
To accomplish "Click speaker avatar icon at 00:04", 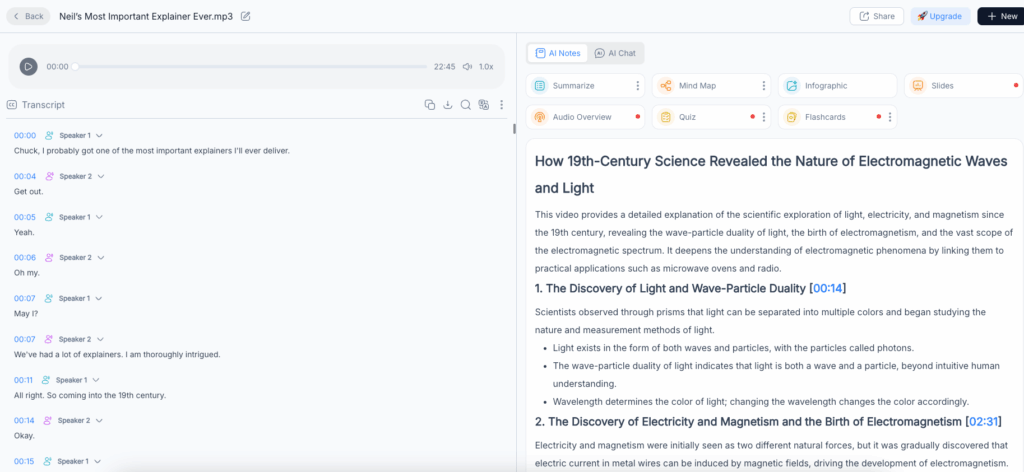I will [x=49, y=176].
